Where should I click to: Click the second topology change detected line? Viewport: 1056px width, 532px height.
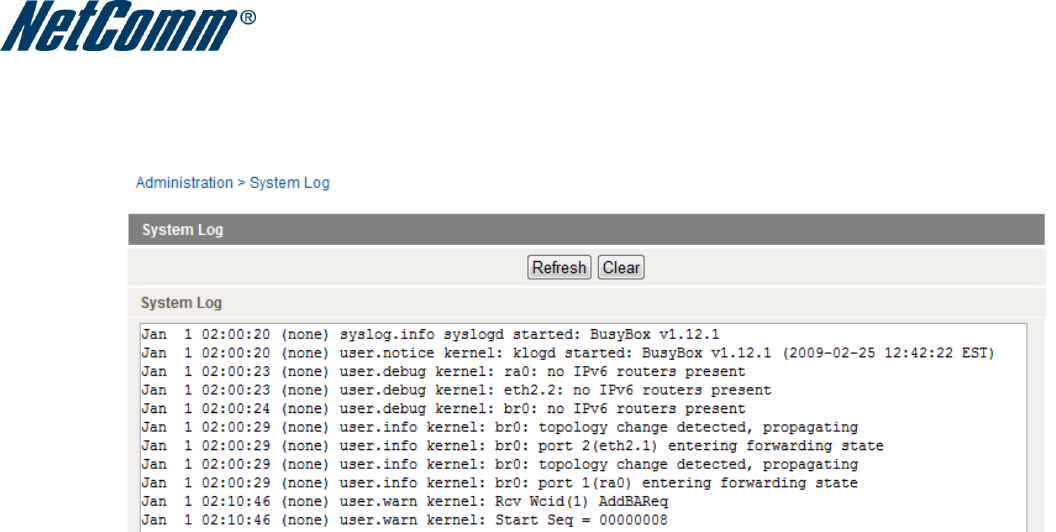click(x=500, y=465)
